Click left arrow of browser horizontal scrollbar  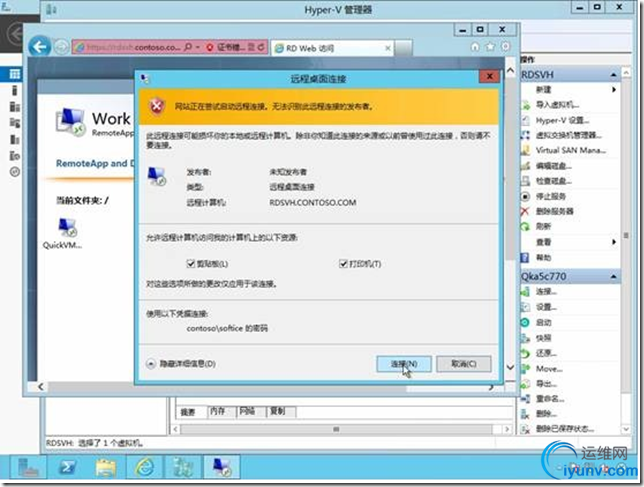point(41,387)
